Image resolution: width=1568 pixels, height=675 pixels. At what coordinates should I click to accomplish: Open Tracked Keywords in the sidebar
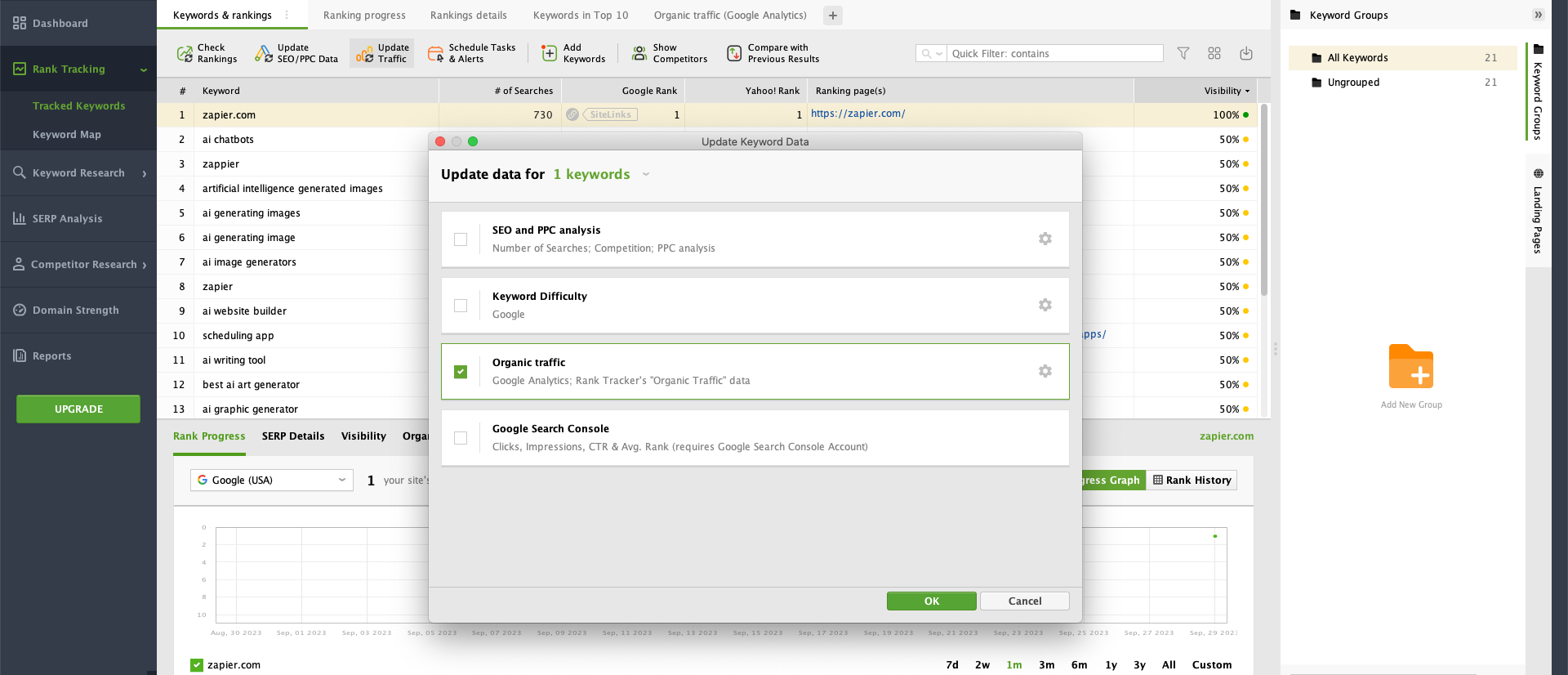[x=78, y=105]
